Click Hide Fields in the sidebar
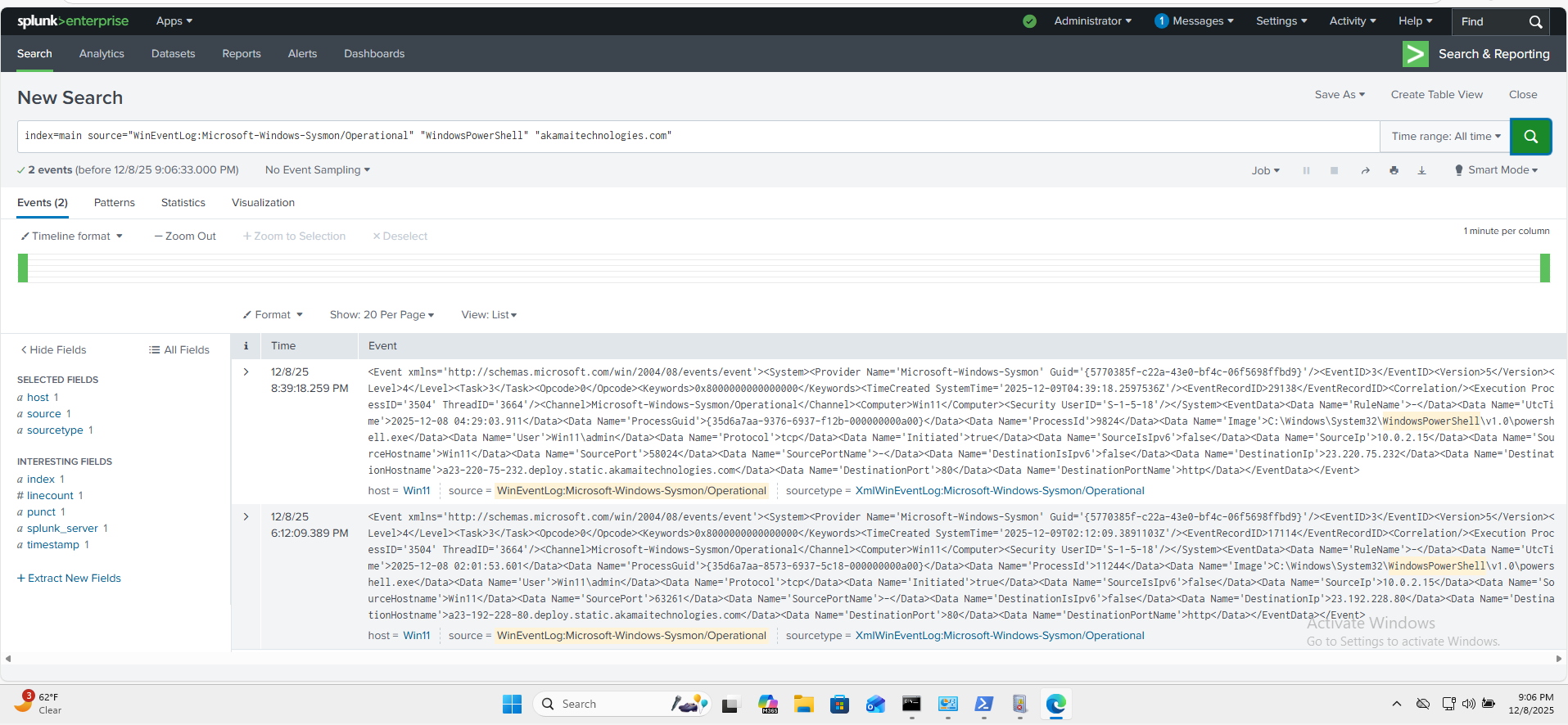Viewport: 1568px width, 725px height. tap(53, 350)
